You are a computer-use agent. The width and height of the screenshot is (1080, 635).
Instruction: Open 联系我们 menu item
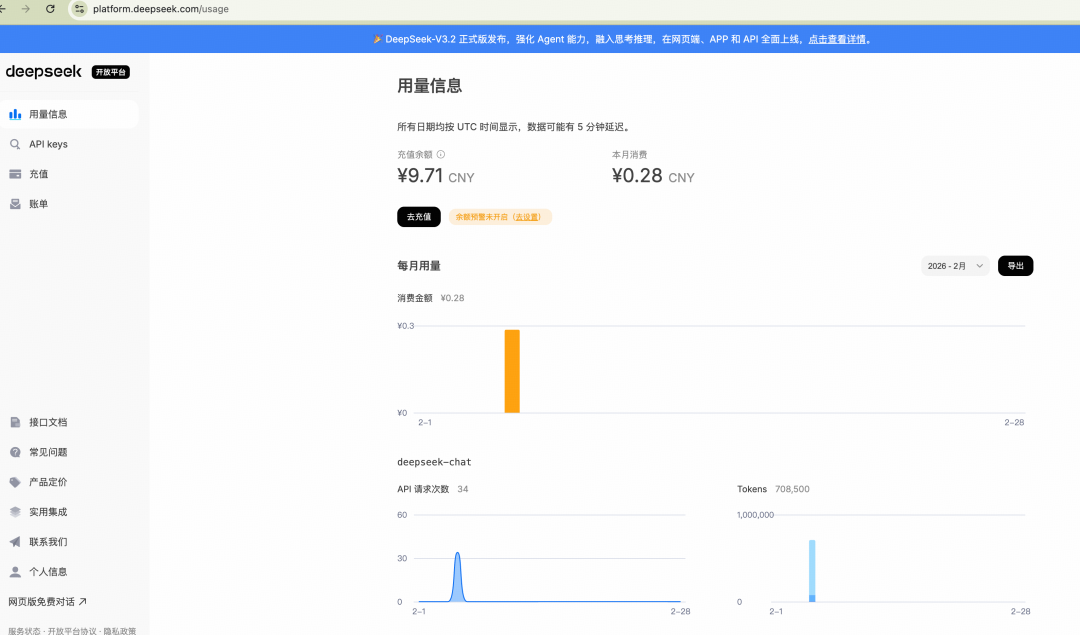point(69,542)
